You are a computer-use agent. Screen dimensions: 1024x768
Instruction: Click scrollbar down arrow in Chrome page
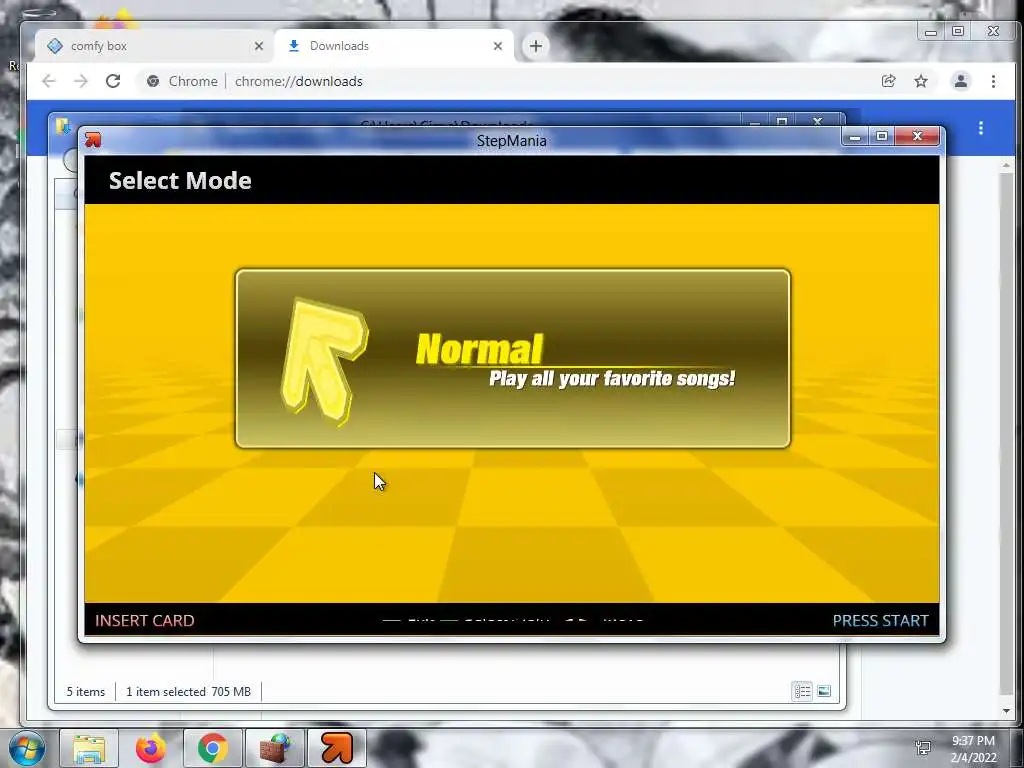[x=1006, y=711]
